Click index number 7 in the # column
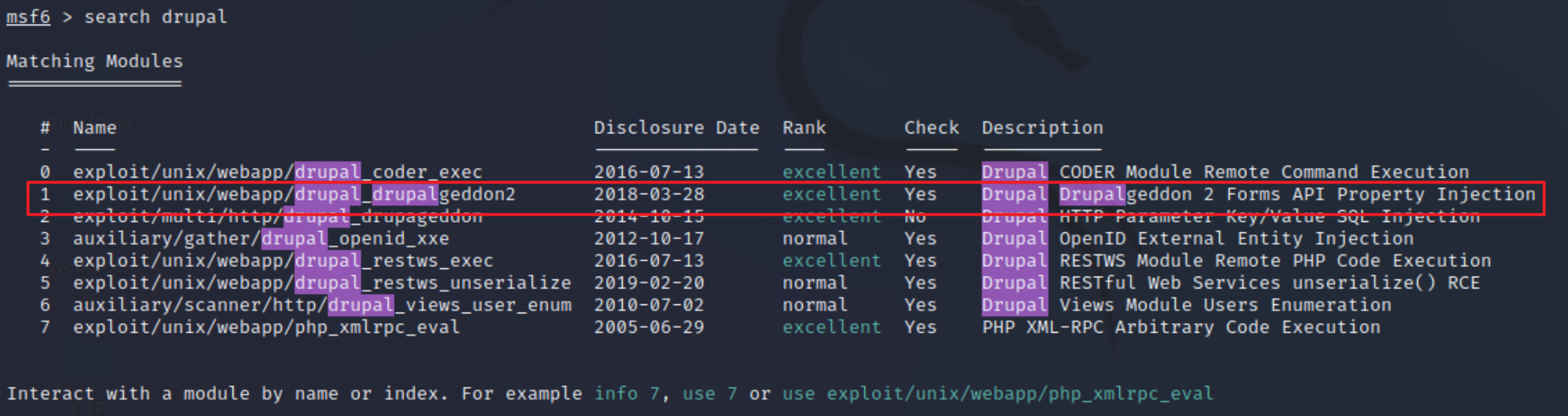1568x416 pixels. pyautogui.click(x=45, y=327)
